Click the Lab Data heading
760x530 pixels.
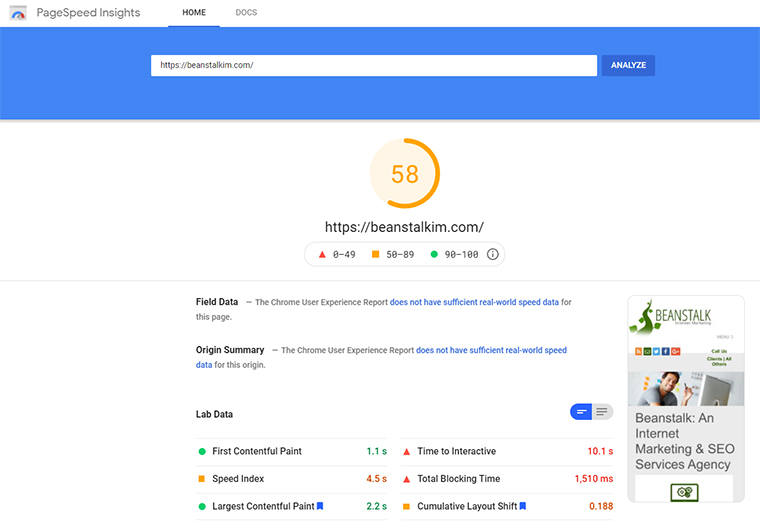point(214,415)
